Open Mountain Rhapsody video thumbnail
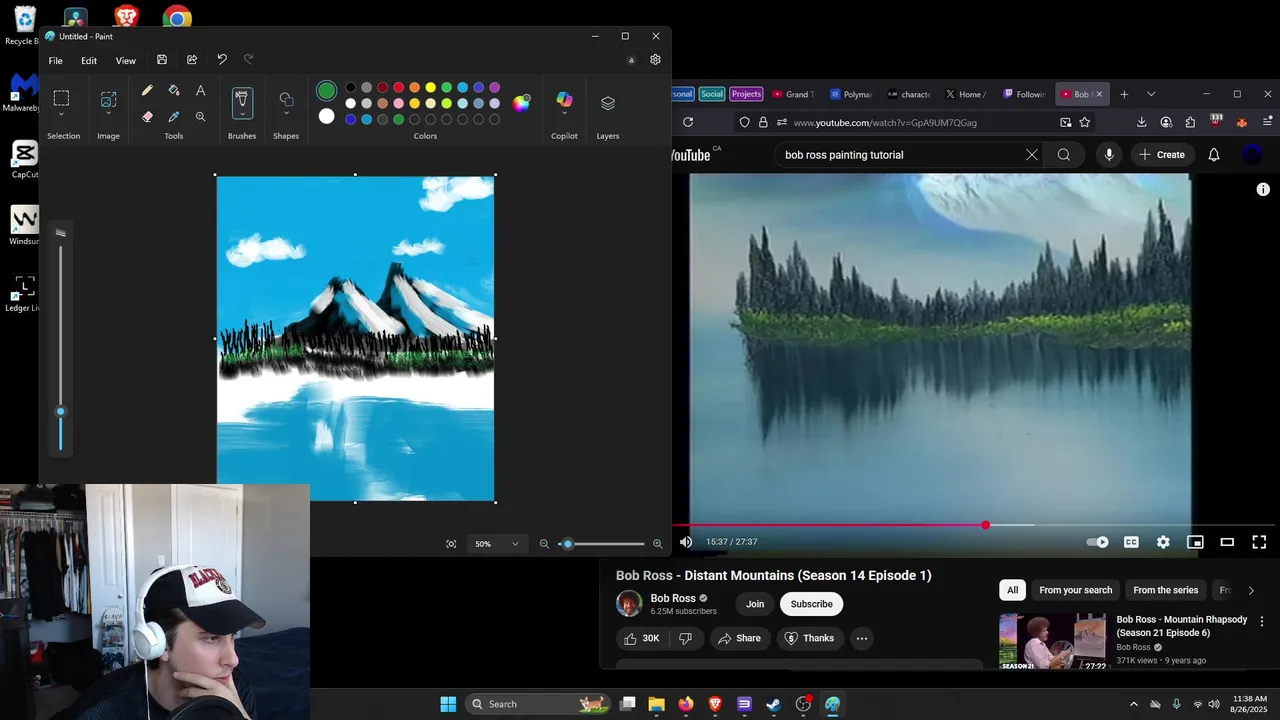This screenshot has height=720, width=1280. point(1053,641)
